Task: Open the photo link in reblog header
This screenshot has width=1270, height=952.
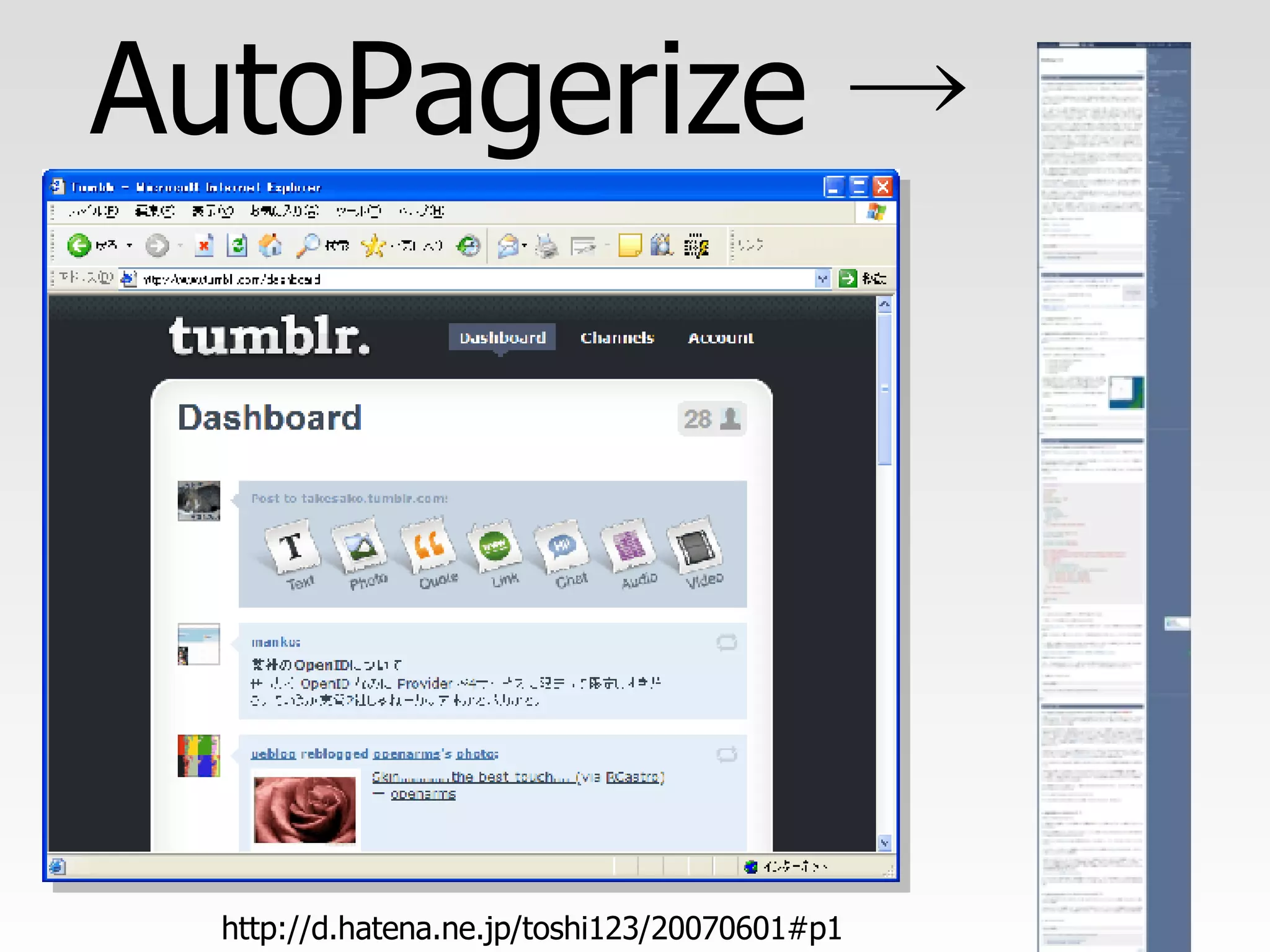Action: pos(476,754)
